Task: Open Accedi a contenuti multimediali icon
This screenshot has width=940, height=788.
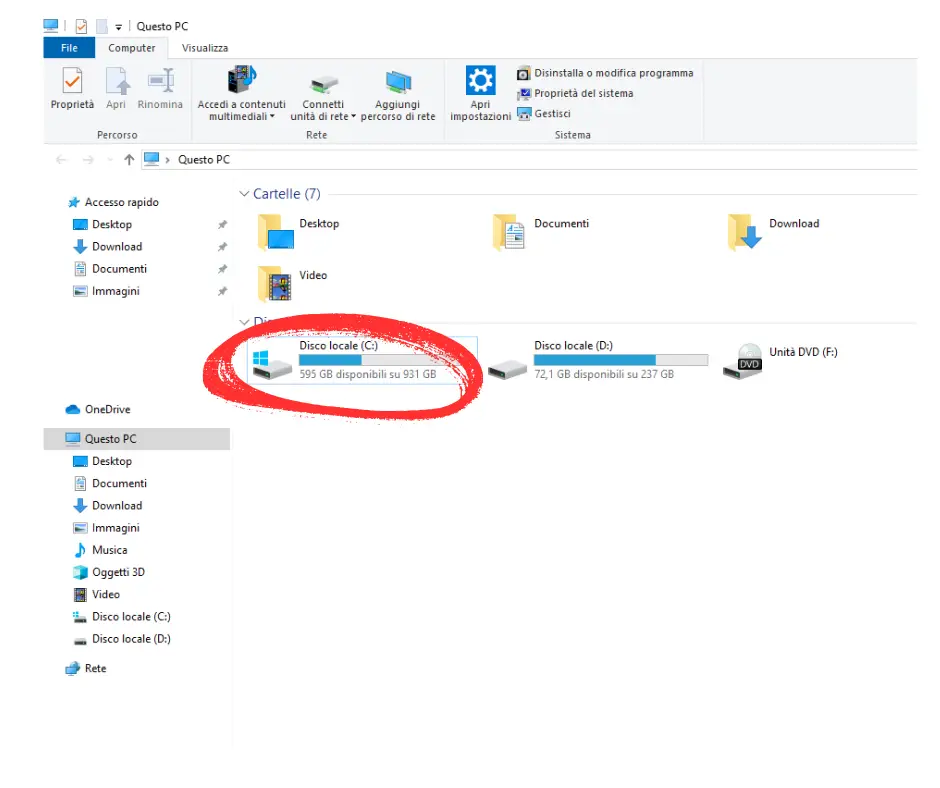Action: click(x=242, y=80)
